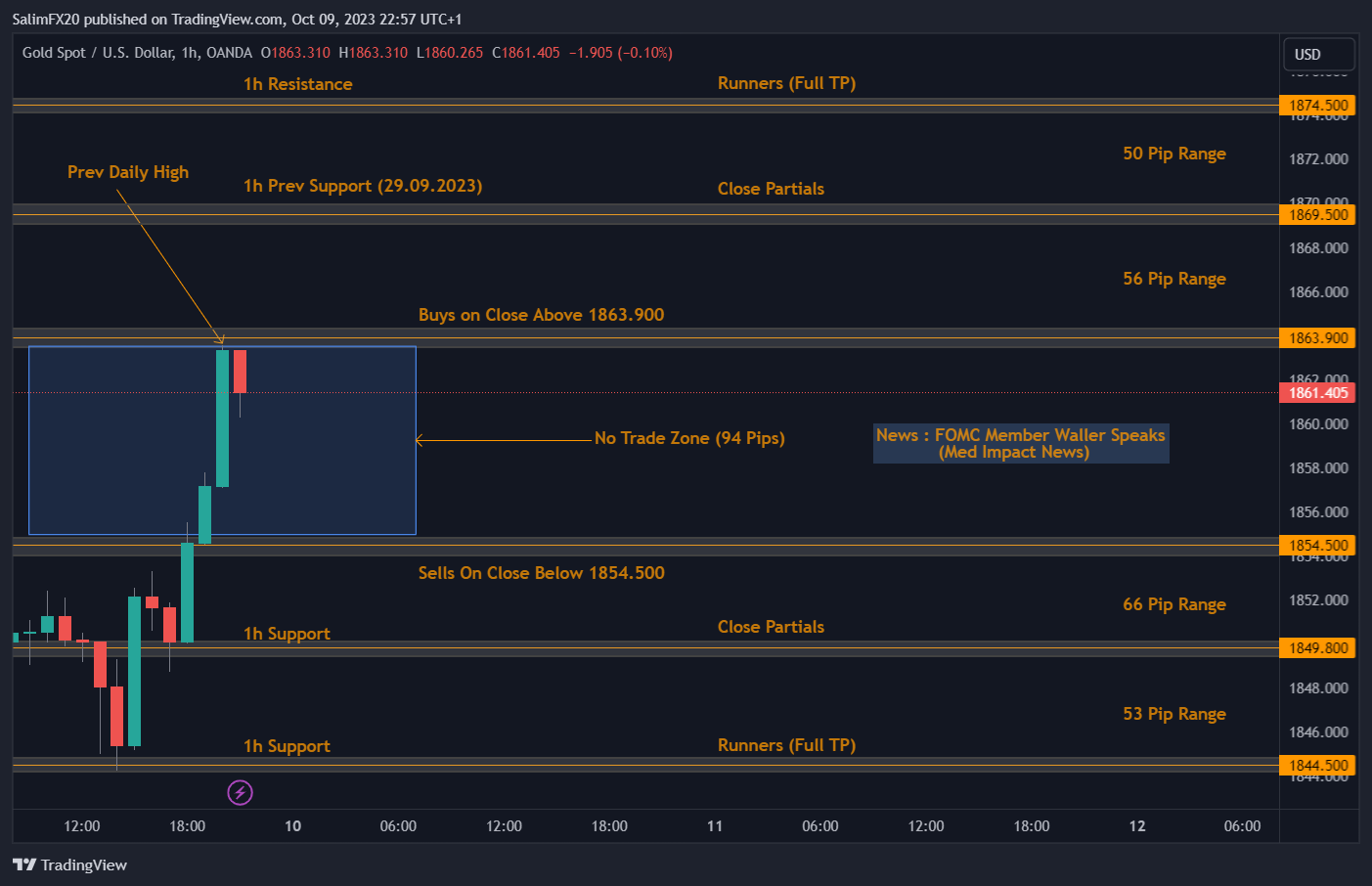Click the Sells On Close Below 1854.500 label
Image resolution: width=1372 pixels, height=886 pixels.
click(541, 573)
